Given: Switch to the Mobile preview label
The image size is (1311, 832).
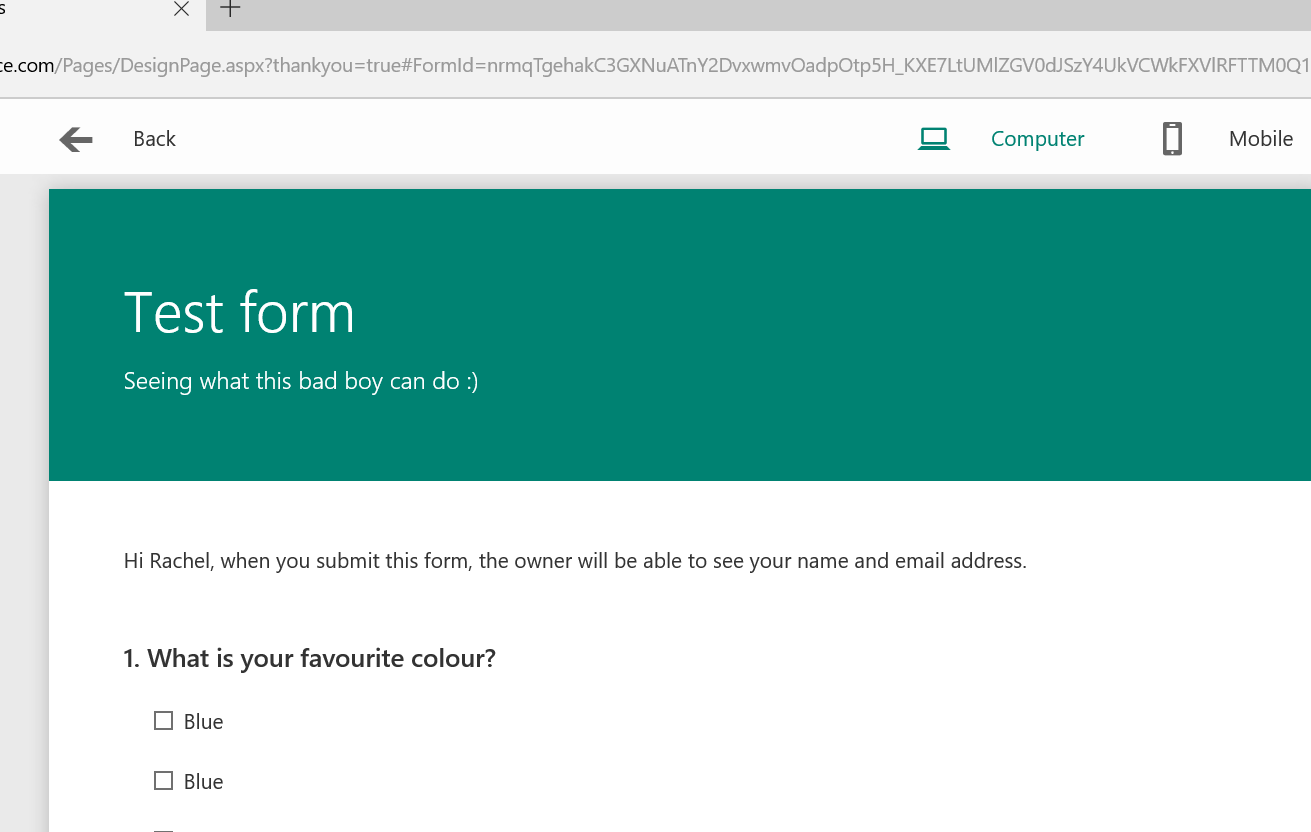Looking at the screenshot, I should tap(1260, 139).
